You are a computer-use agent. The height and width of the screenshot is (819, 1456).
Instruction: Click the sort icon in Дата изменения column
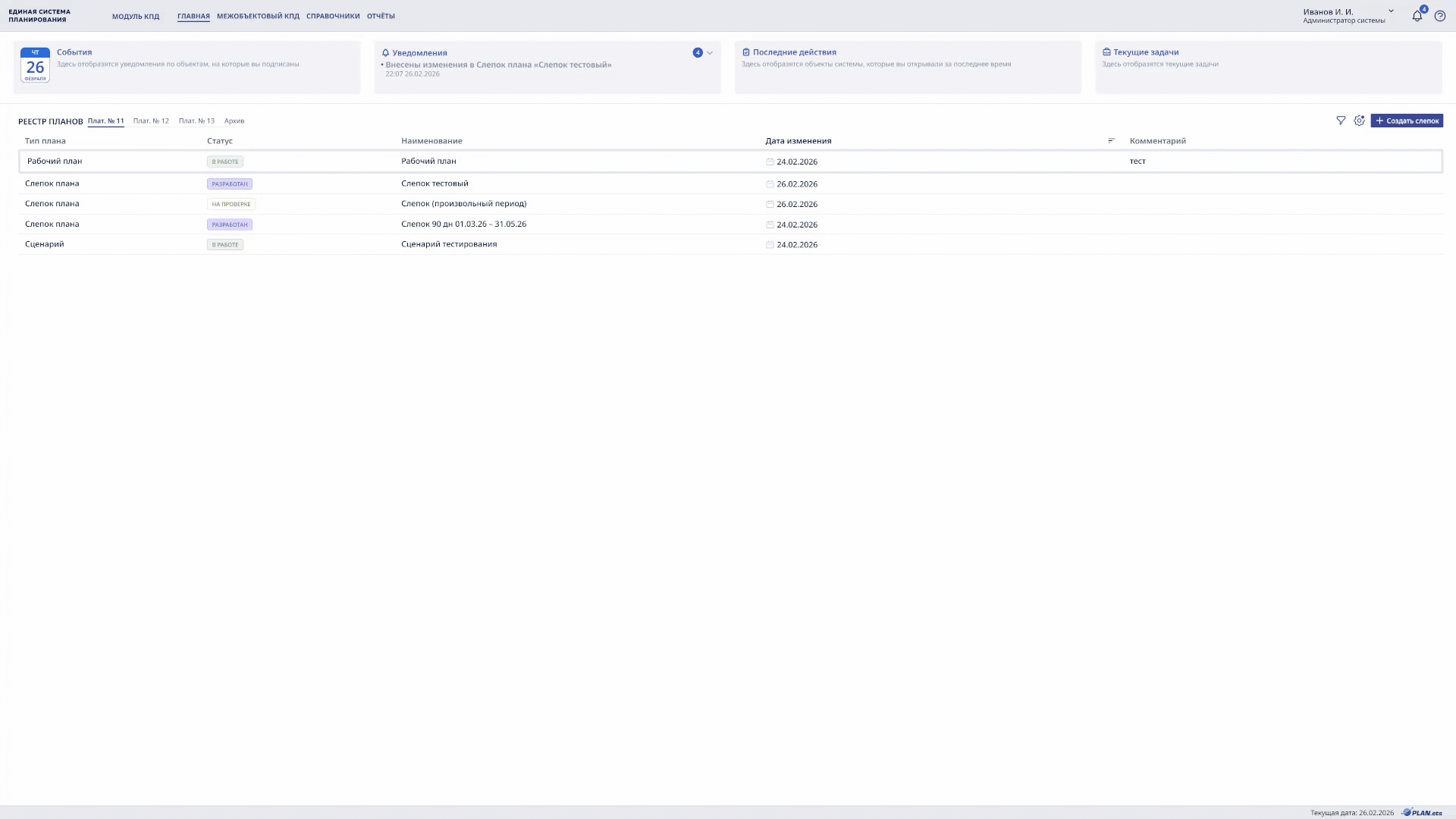tap(1111, 140)
